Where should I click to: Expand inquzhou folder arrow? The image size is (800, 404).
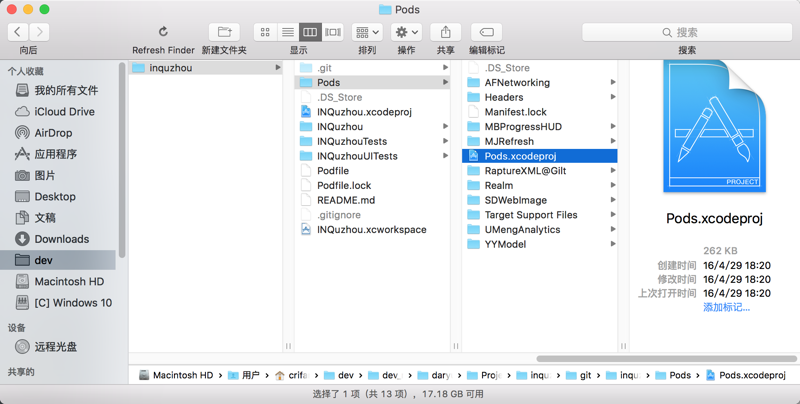tap(278, 67)
